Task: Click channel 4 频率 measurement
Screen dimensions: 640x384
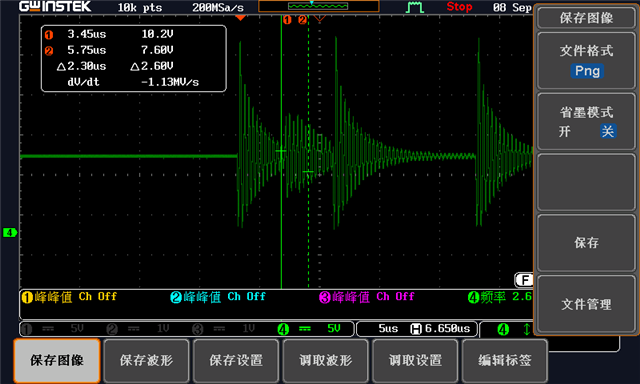Action: coord(500,297)
